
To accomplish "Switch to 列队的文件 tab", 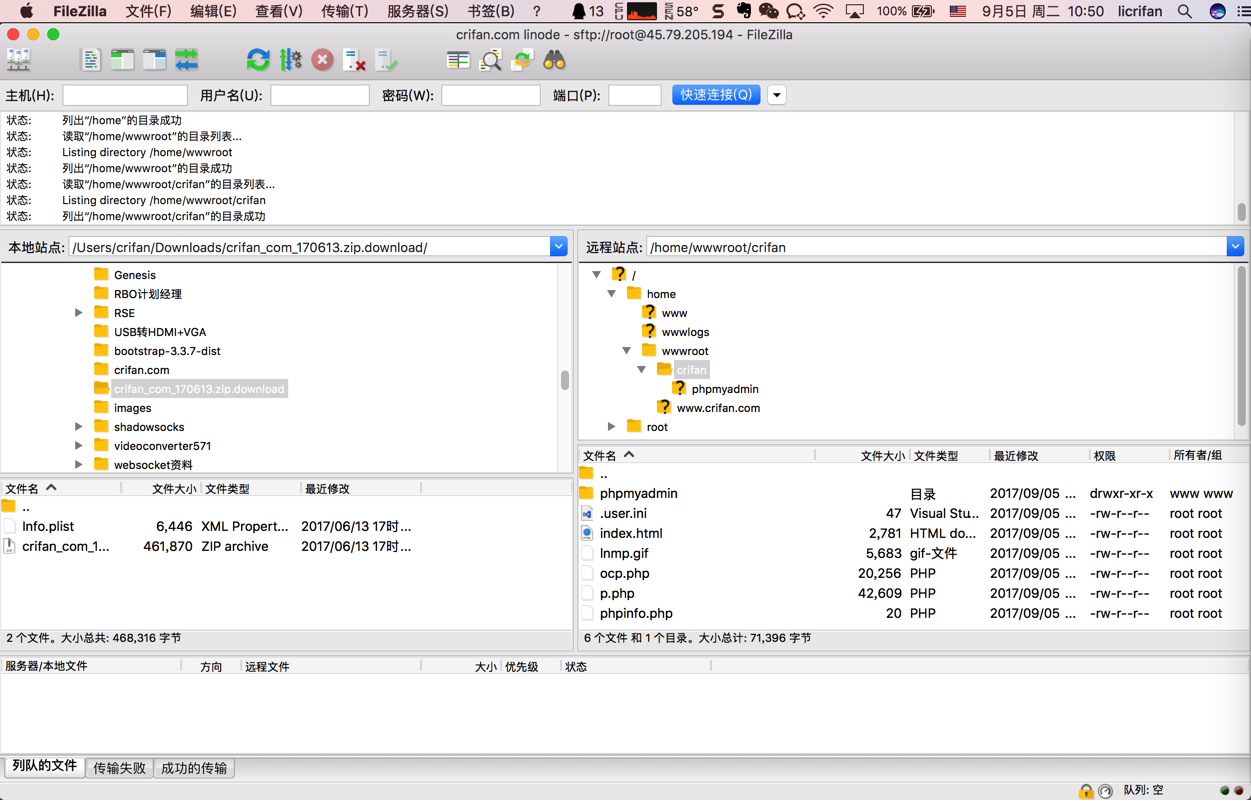I will click(x=44, y=766).
